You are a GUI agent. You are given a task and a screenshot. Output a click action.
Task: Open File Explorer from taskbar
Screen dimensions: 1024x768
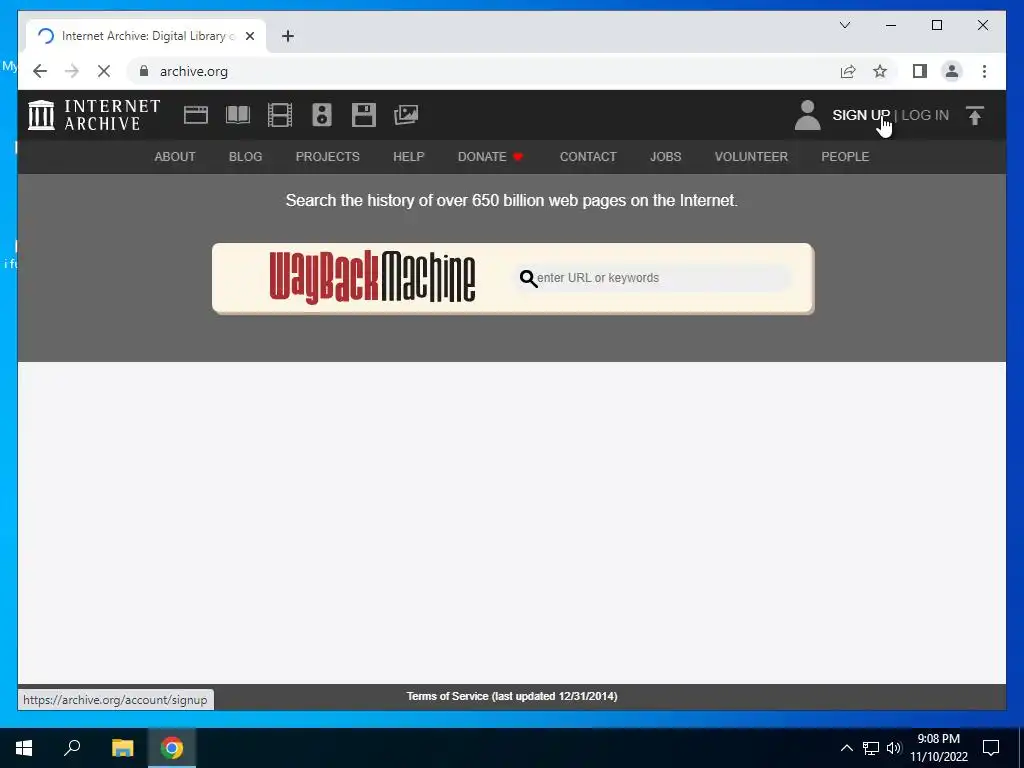point(122,748)
